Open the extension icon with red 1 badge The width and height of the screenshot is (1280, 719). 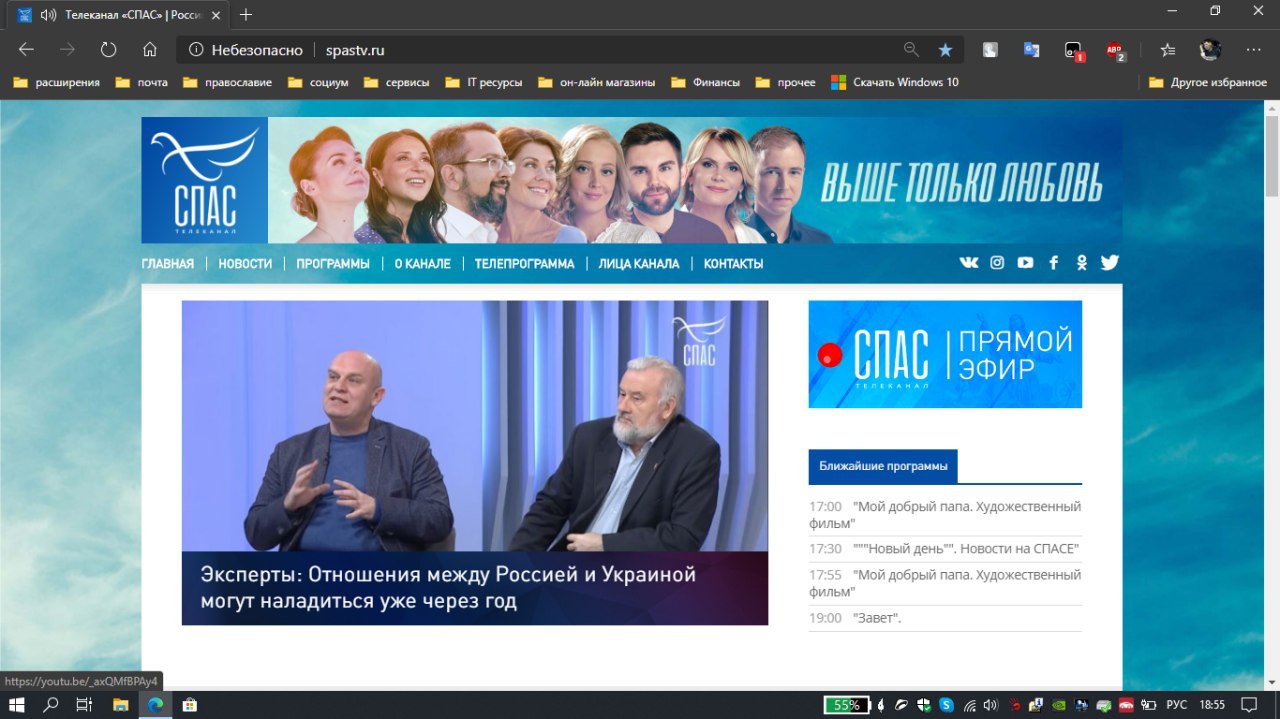[1074, 50]
